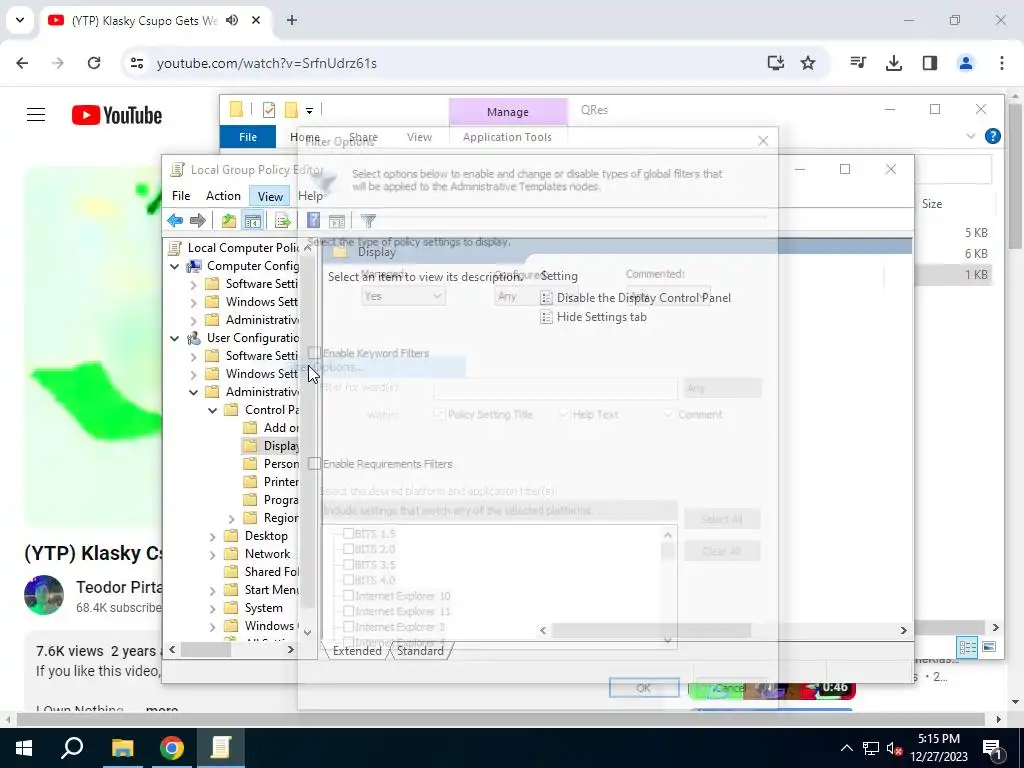Open the YouTube guide hamburger menu
The height and width of the screenshot is (768, 1024).
[x=36, y=115]
